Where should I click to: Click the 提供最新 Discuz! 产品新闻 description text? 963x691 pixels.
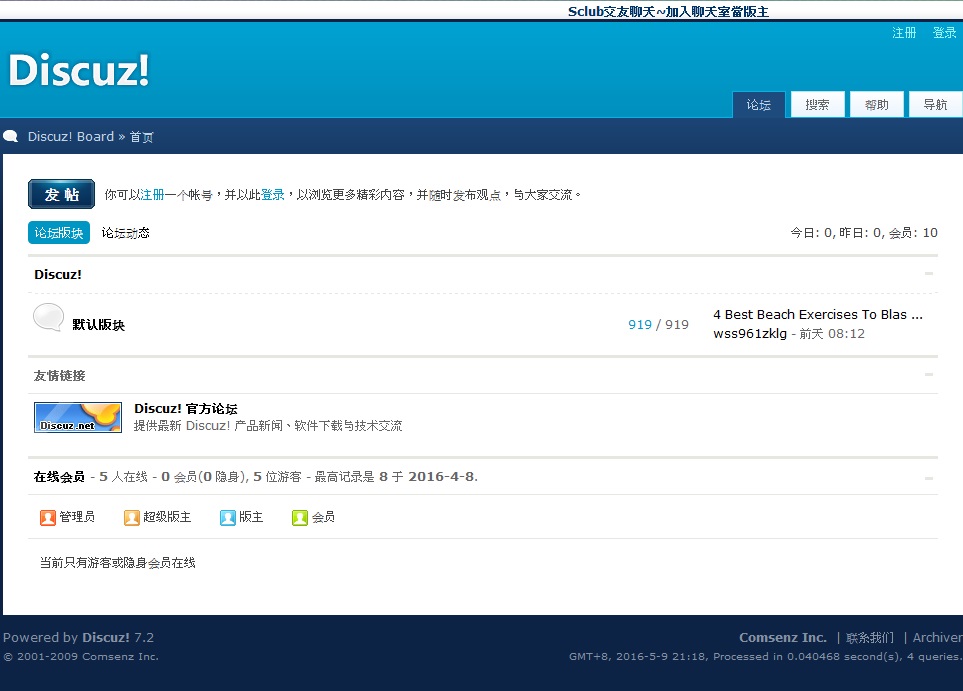coord(268,426)
